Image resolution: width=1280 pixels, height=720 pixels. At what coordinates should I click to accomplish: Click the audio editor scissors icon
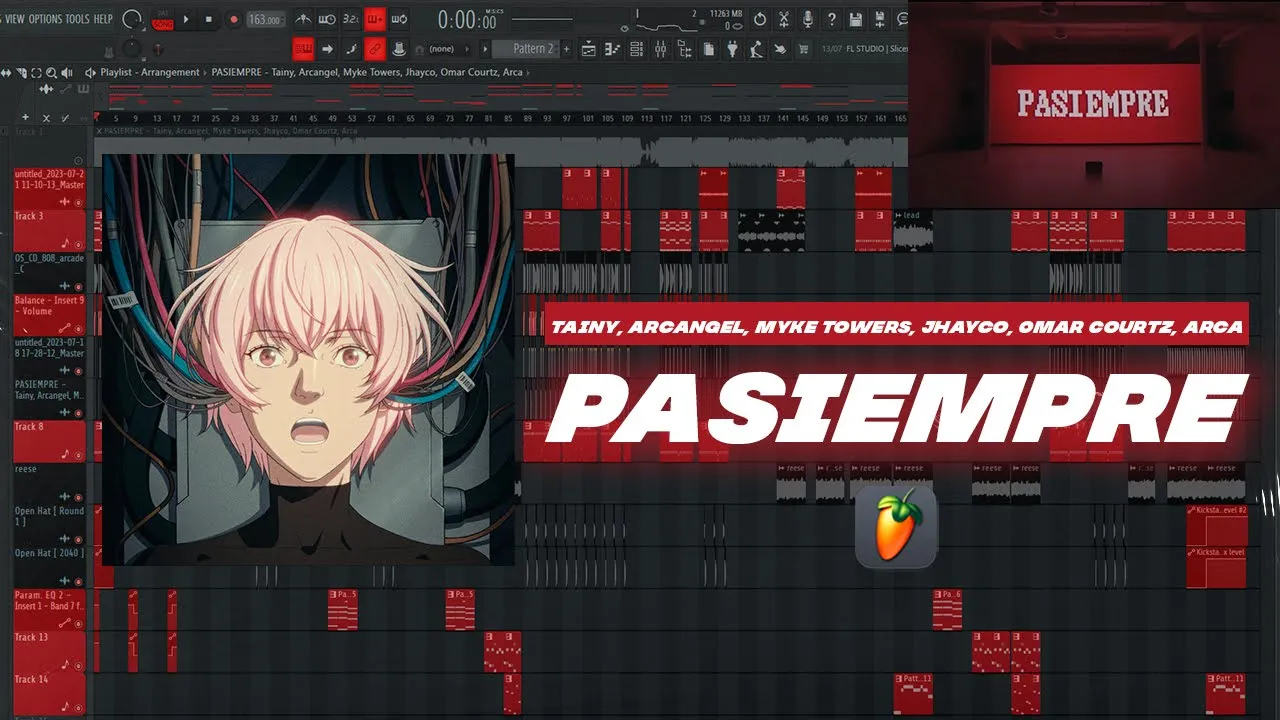(x=784, y=19)
